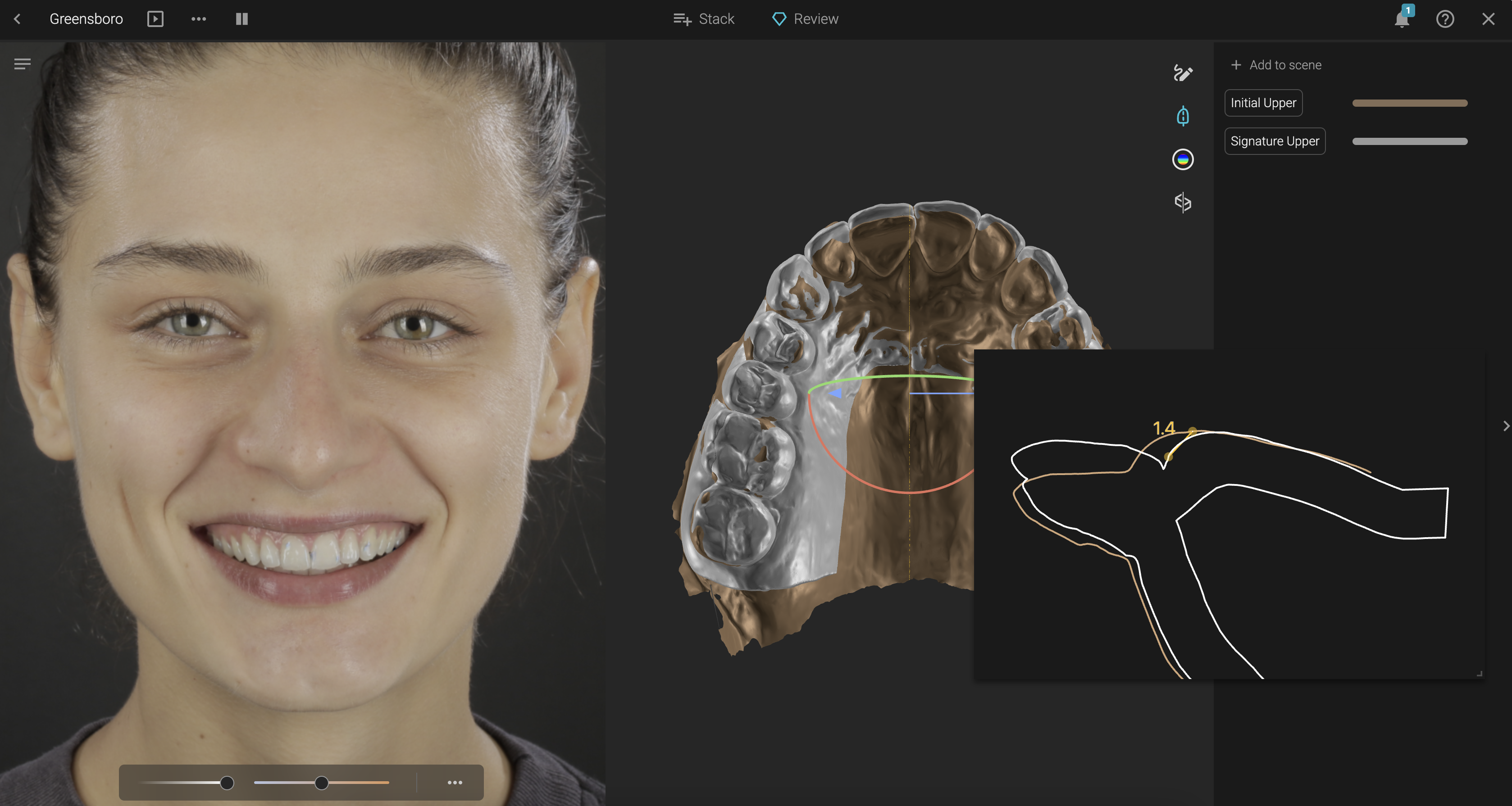Toggle the cross-section clipping tool
This screenshot has height=806, width=1512.
coord(1182,202)
